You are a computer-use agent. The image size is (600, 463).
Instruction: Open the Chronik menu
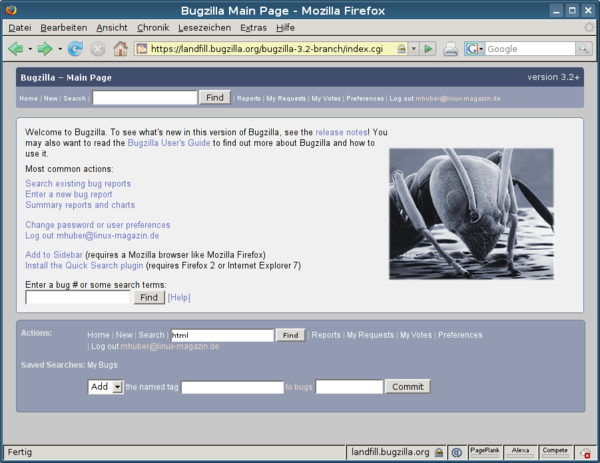coord(153,28)
